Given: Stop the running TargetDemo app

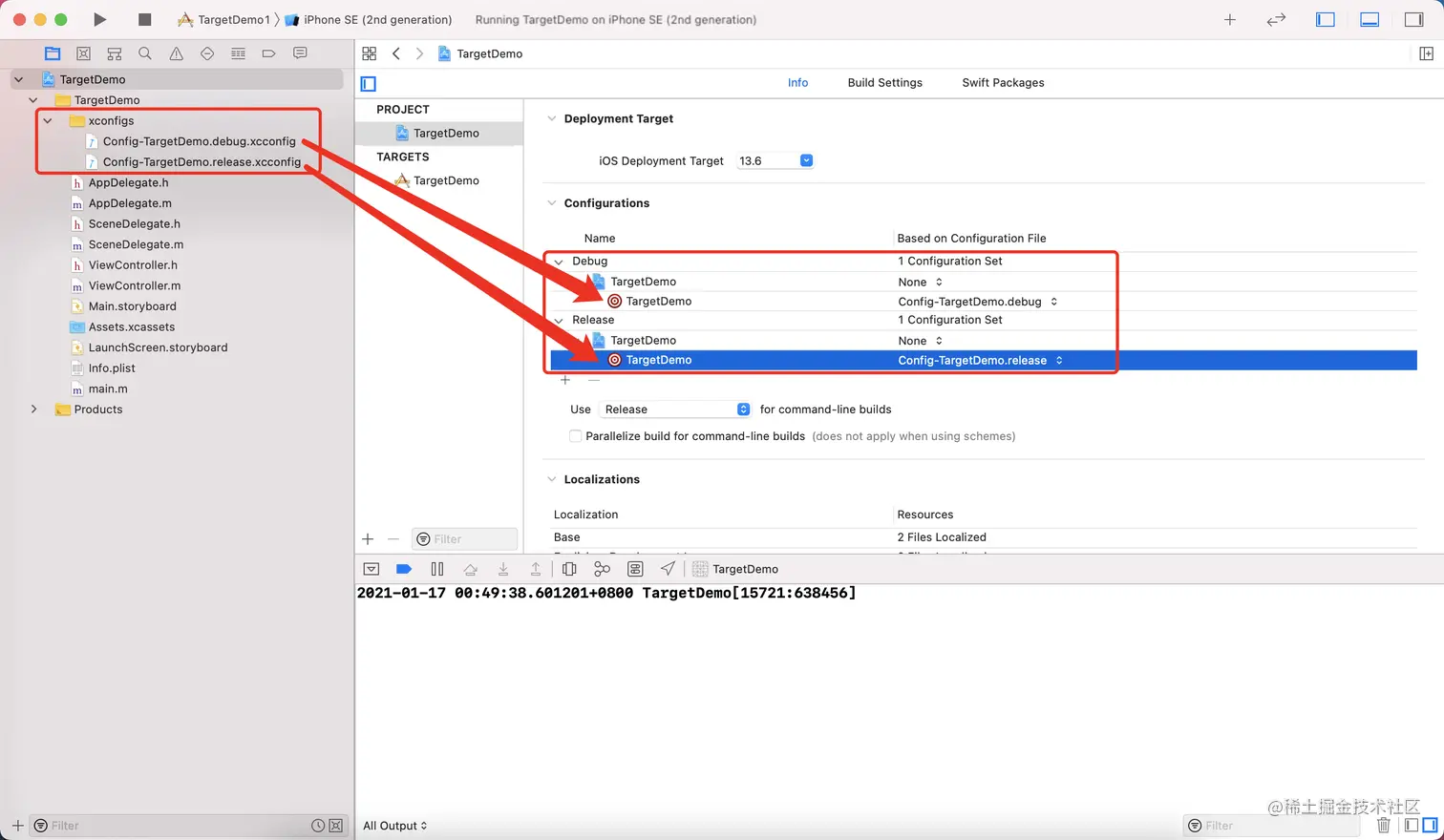Looking at the screenshot, I should pos(145,19).
